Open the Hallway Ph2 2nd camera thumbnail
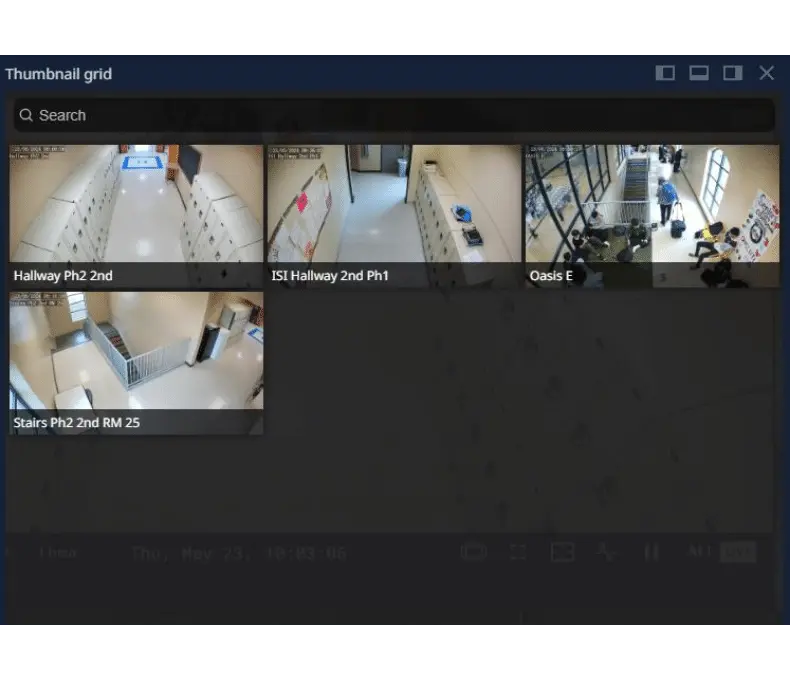This screenshot has height=680, width=790. pyautogui.click(x=136, y=216)
